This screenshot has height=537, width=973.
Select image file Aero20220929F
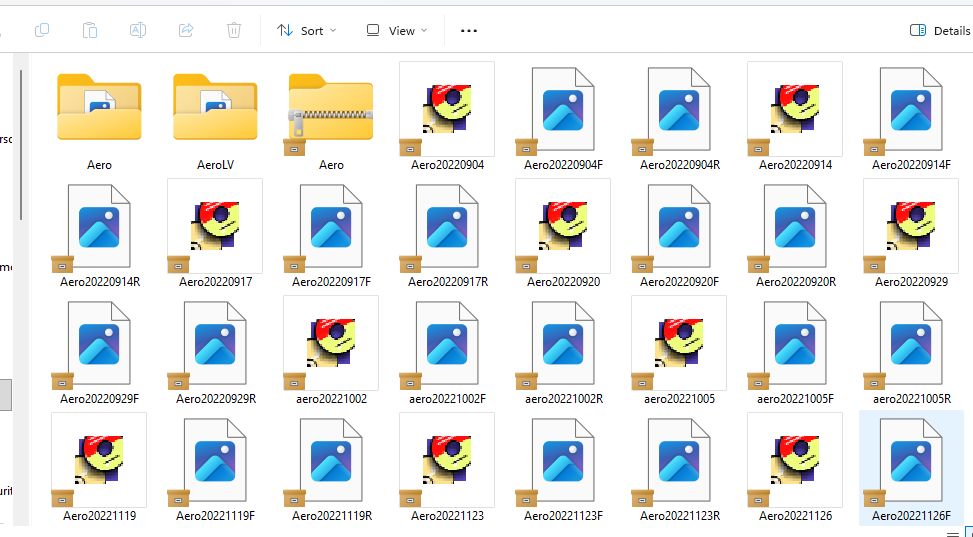99,351
